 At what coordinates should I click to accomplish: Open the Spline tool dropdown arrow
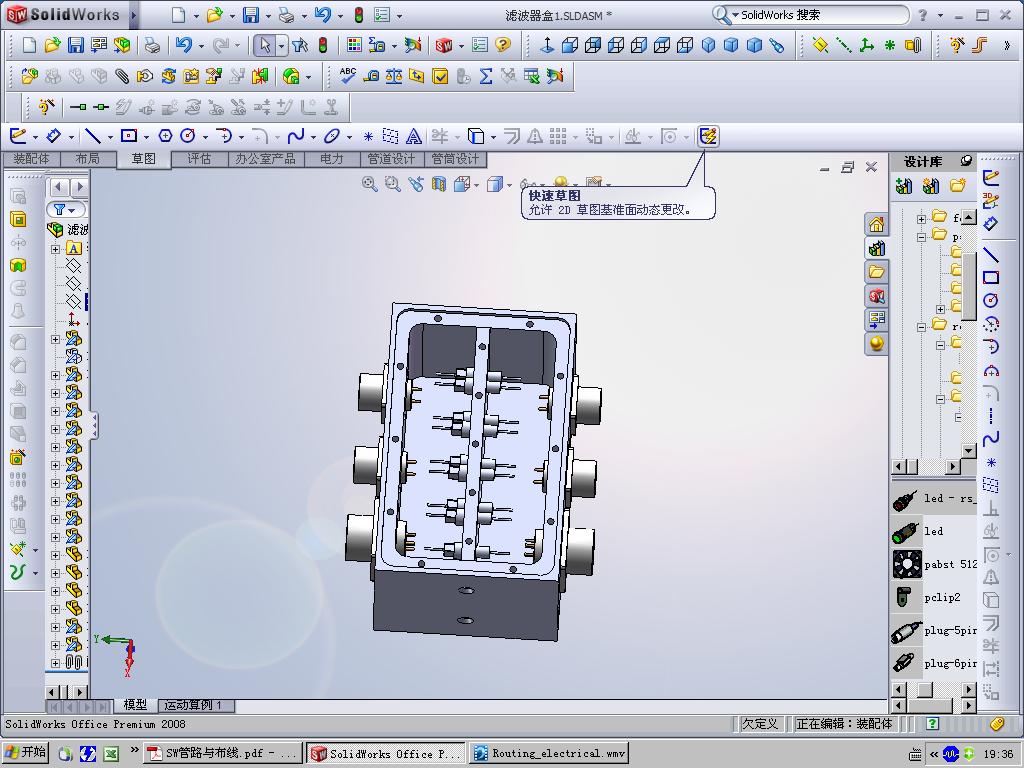pos(313,136)
